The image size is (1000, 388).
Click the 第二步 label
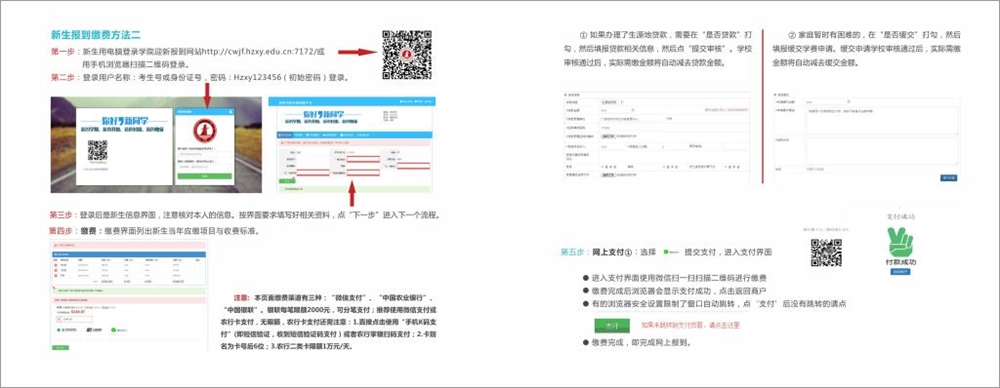63,78
